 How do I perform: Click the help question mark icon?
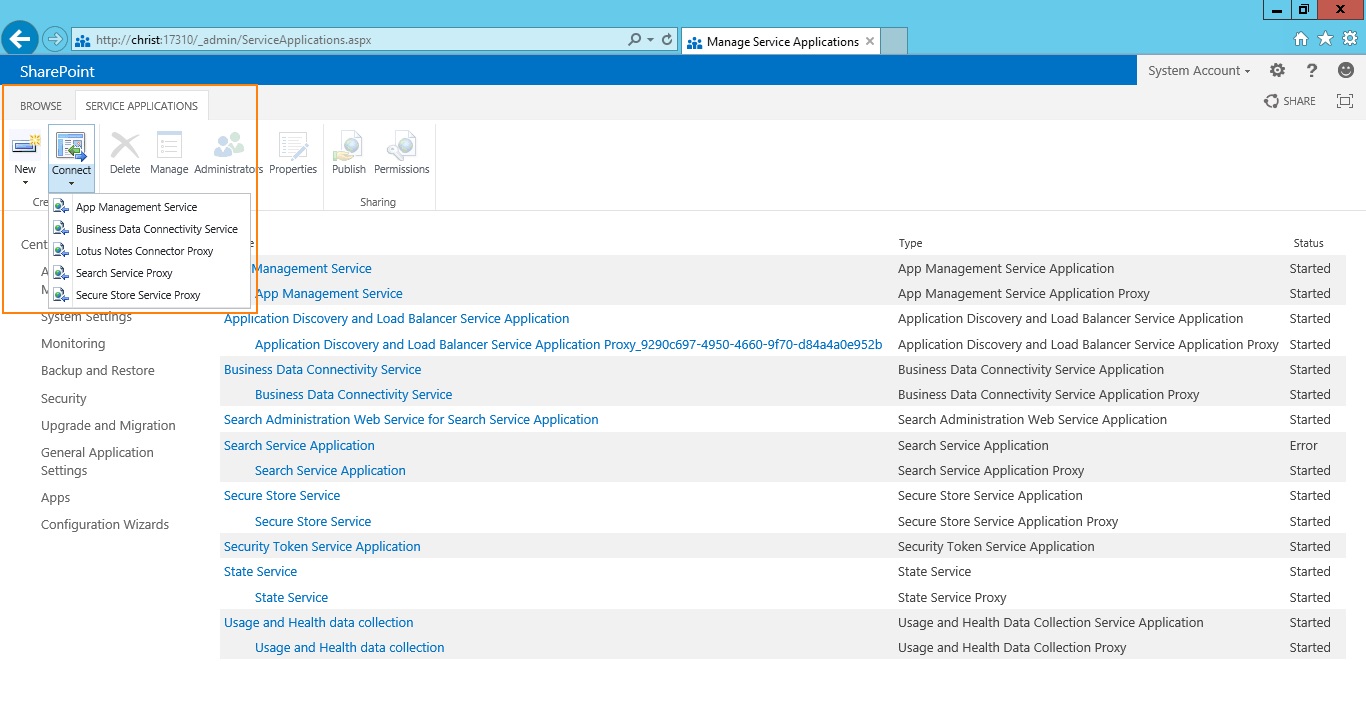tap(1312, 71)
